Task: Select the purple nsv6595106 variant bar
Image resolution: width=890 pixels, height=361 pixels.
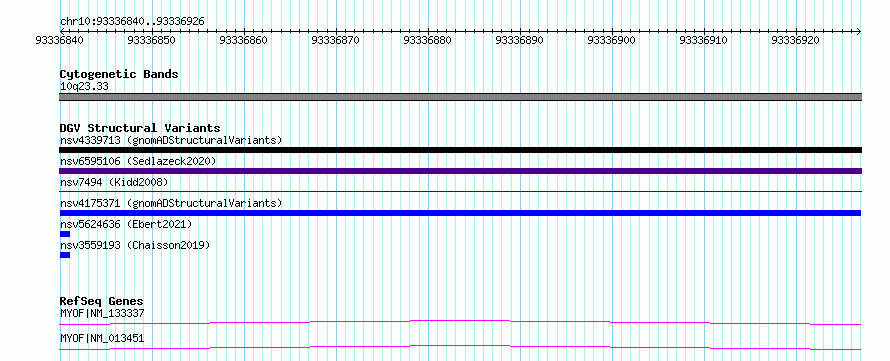Action: coord(460,171)
